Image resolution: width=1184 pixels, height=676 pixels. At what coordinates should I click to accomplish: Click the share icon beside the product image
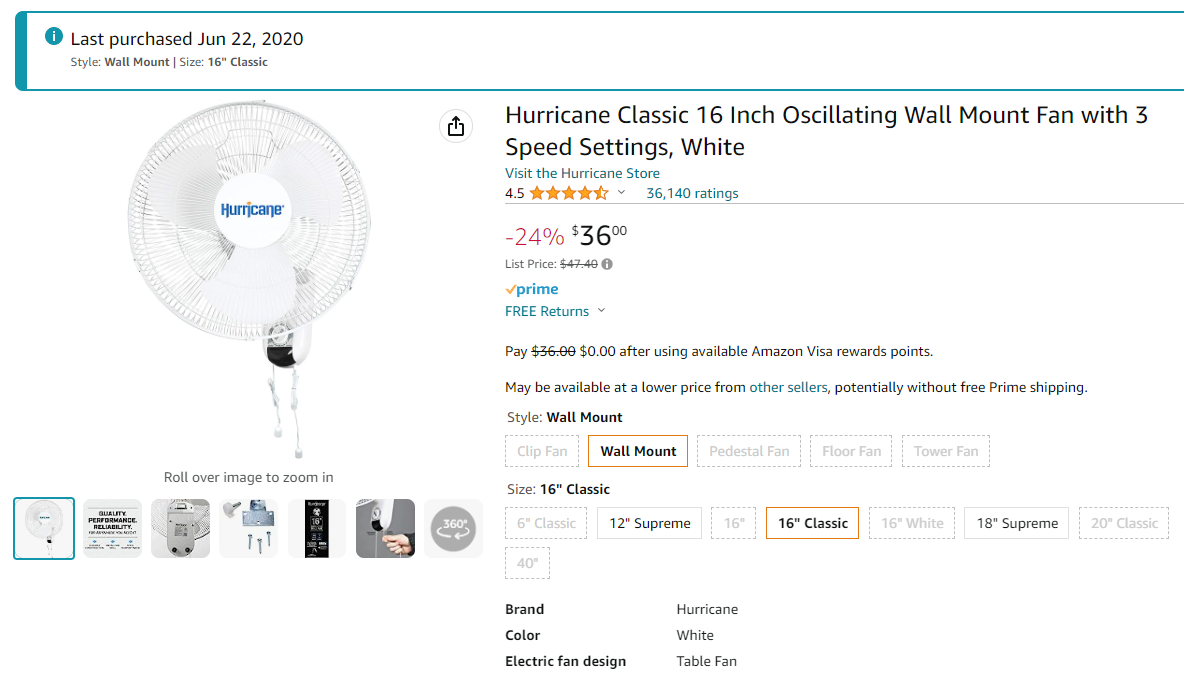[x=456, y=126]
